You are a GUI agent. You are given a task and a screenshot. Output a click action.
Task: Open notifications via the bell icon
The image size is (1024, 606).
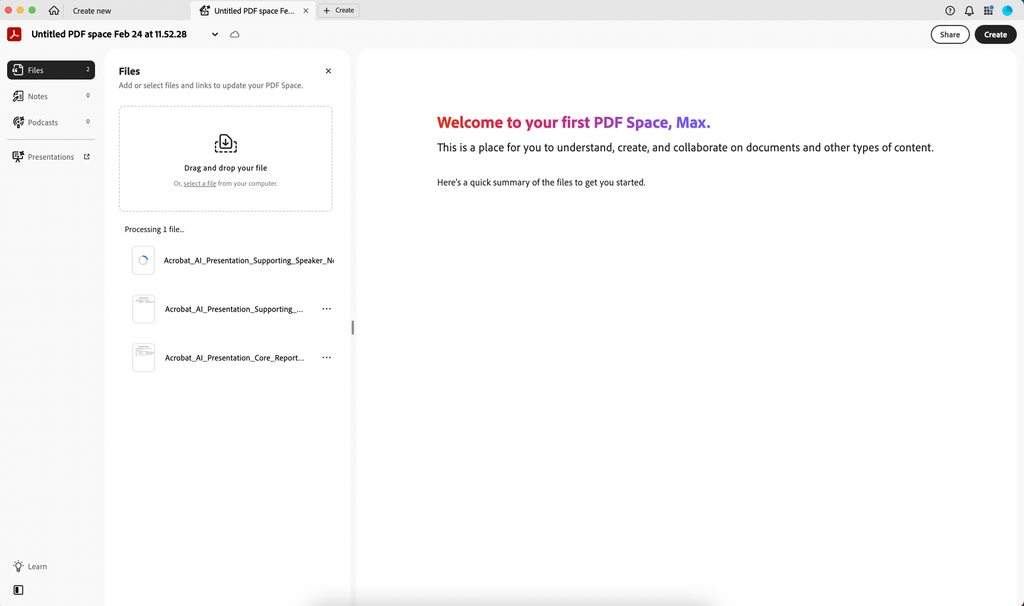(x=967, y=10)
